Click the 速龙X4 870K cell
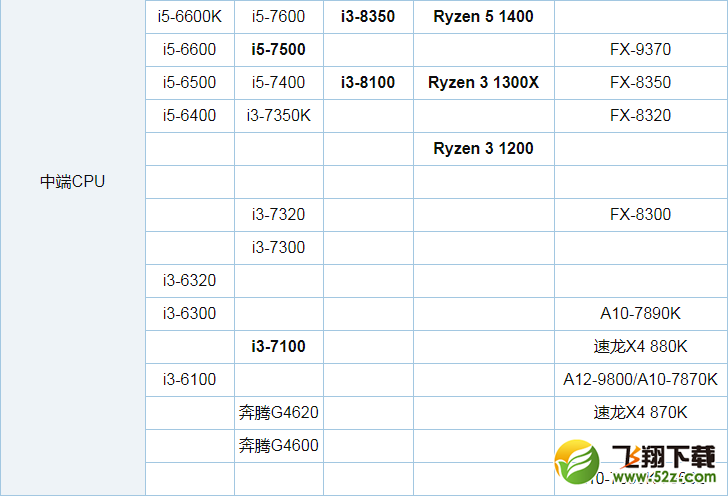Viewport: 728px width, 496px height. [640, 412]
